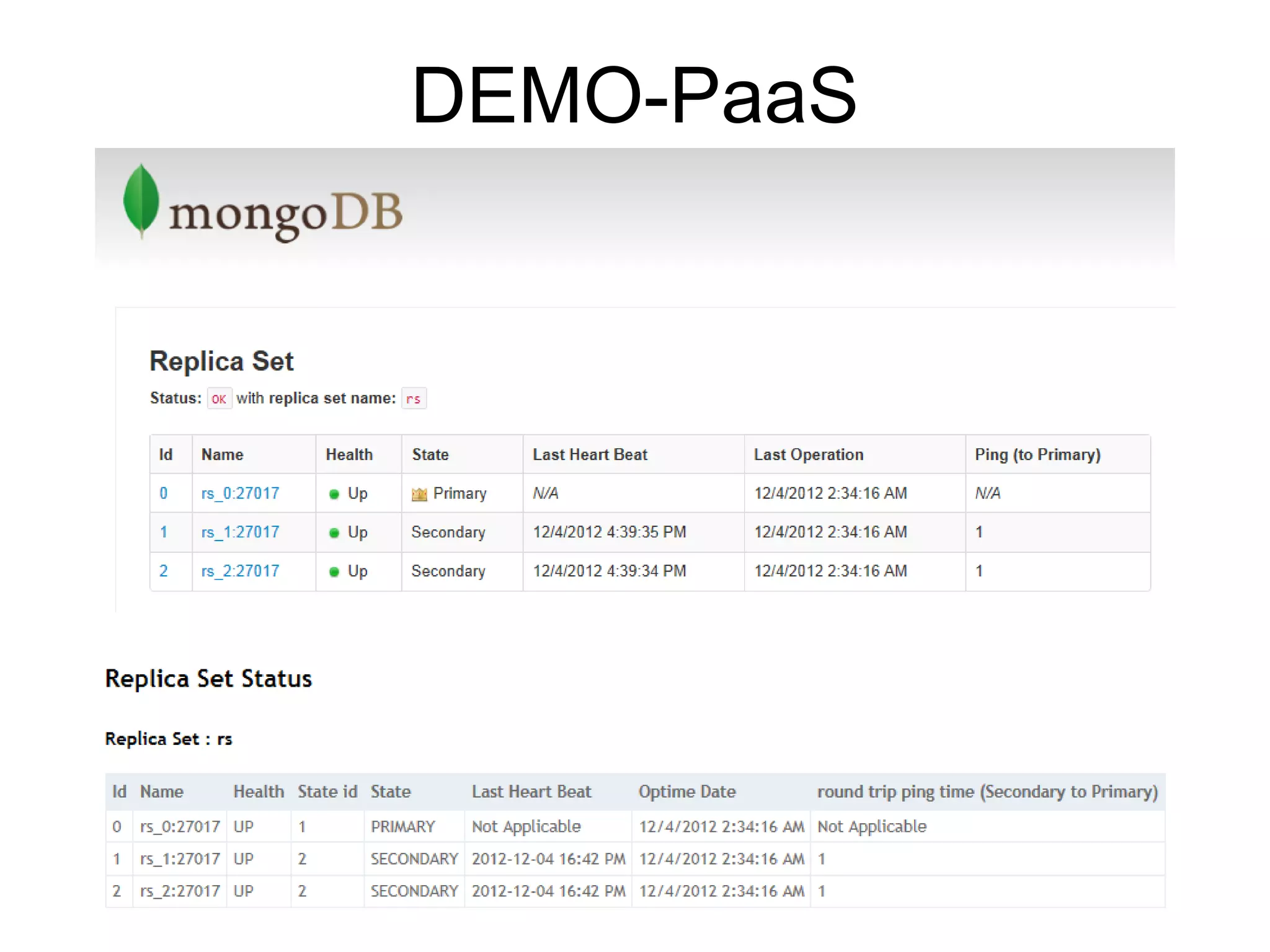
Task: Open the rs_2:27017 member link
Action: click(240, 571)
